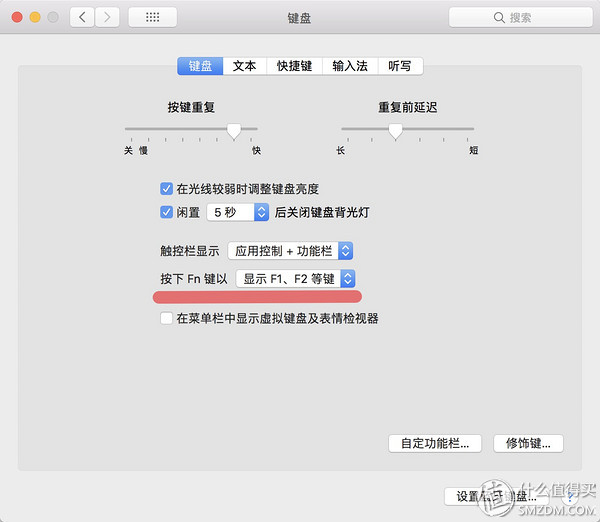Go forward with the right arrow button
Screen dimensions: 600x522
tap(107, 17)
